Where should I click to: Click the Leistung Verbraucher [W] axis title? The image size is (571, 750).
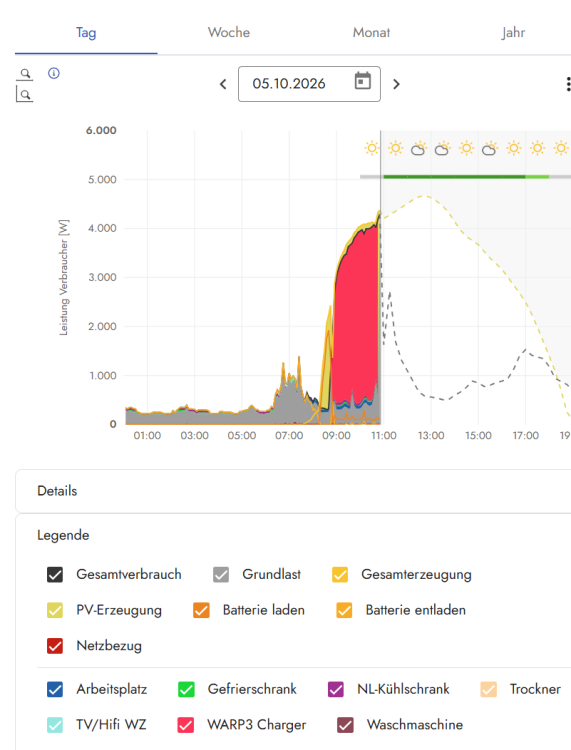pos(64,277)
